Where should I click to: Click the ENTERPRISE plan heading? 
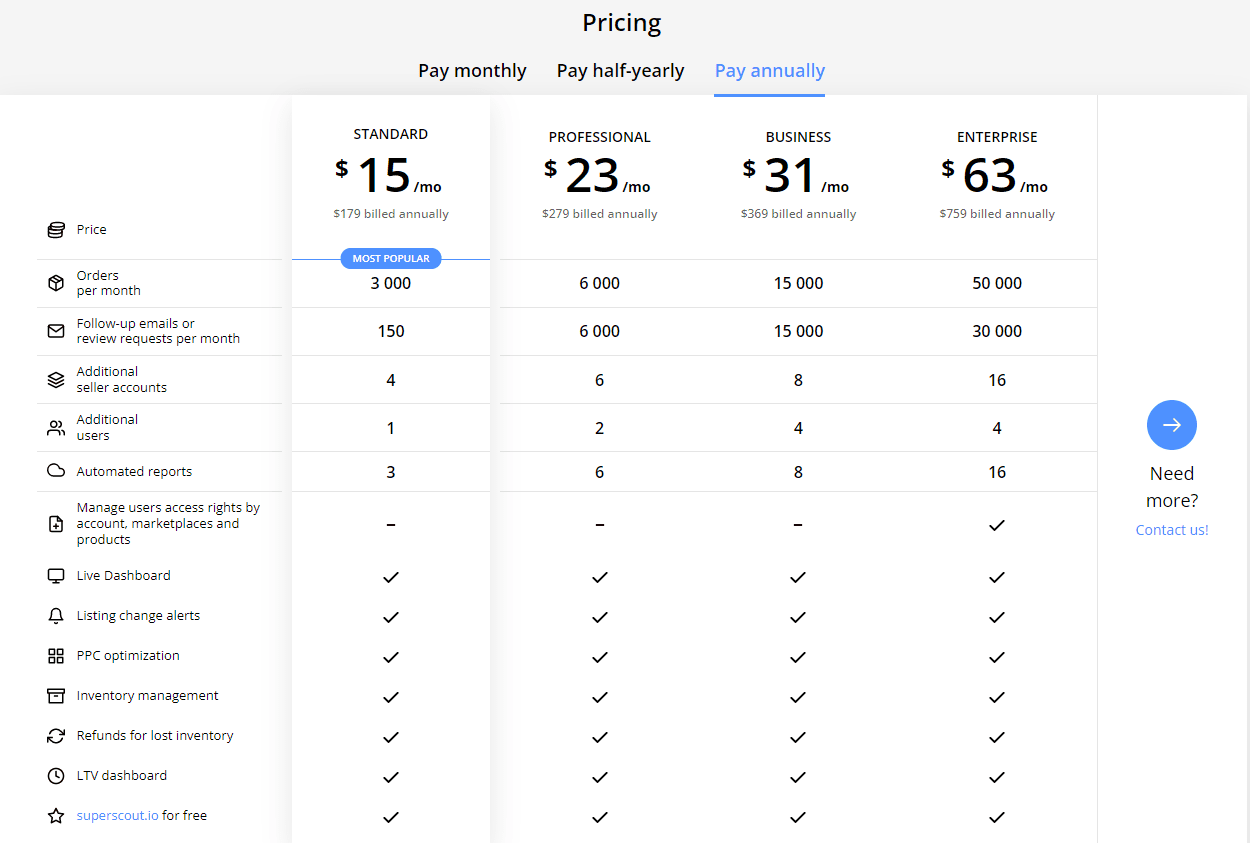point(997,137)
